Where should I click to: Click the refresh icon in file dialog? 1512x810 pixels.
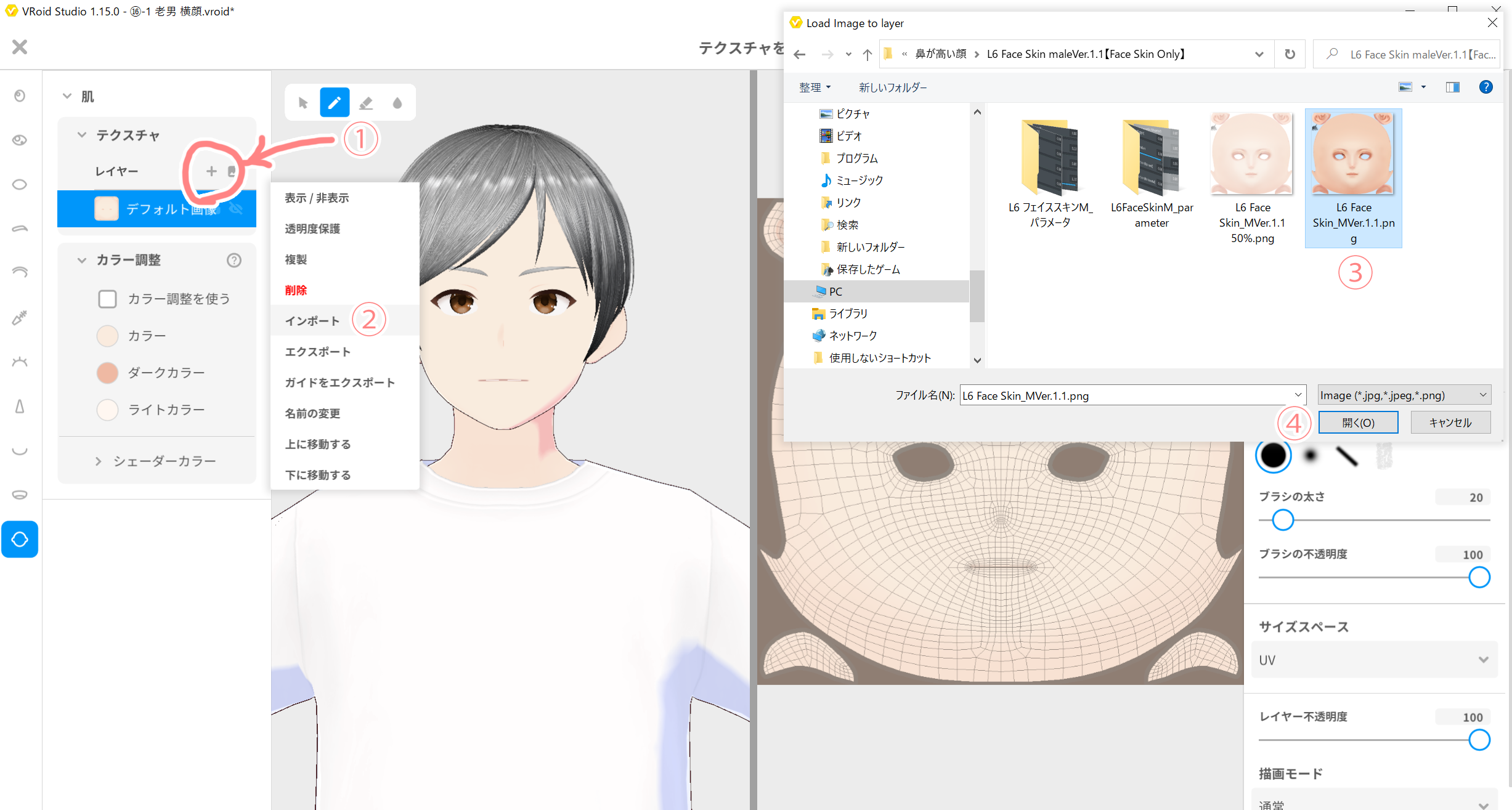tap(1290, 54)
